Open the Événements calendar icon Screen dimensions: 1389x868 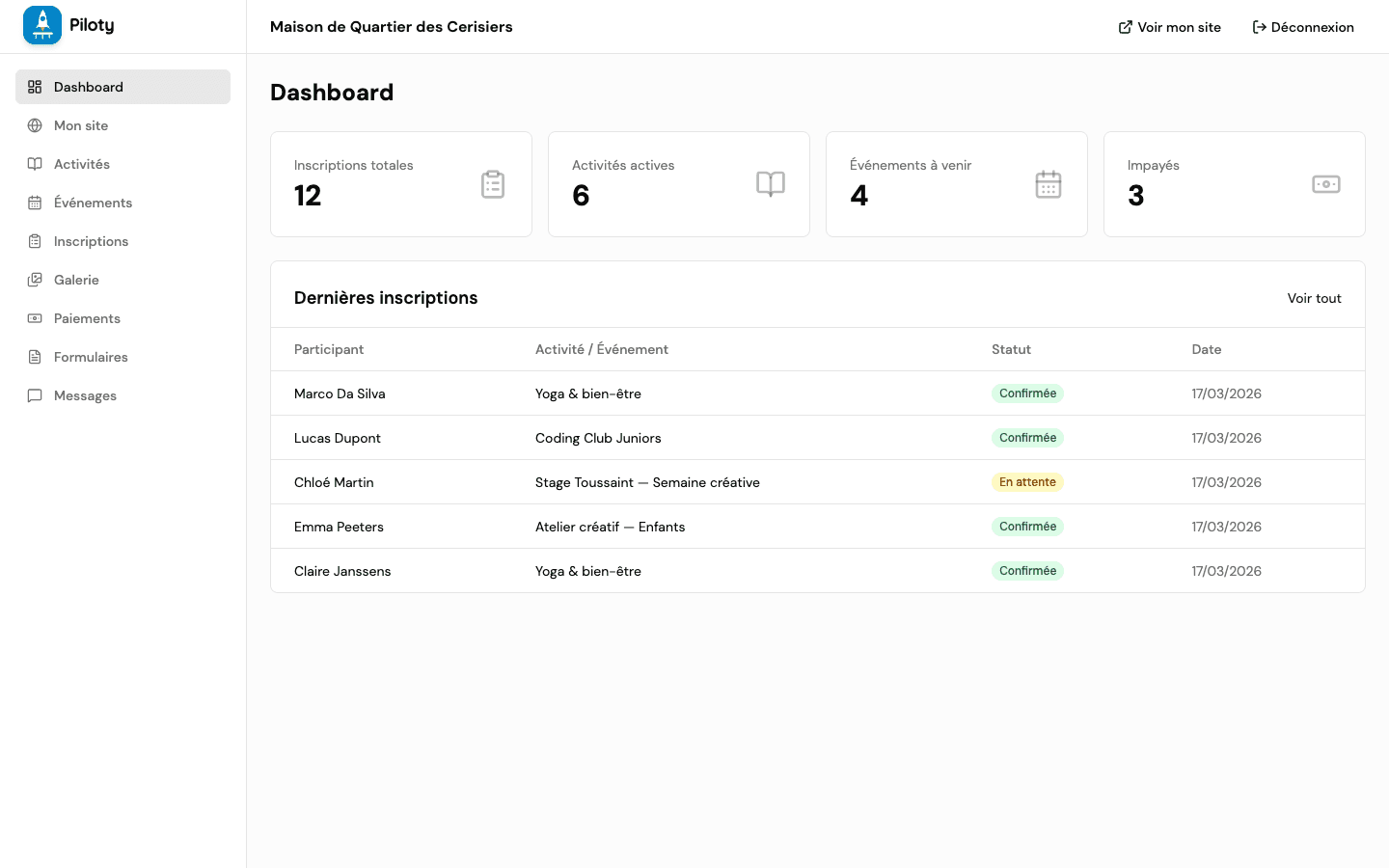pyautogui.click(x=35, y=203)
